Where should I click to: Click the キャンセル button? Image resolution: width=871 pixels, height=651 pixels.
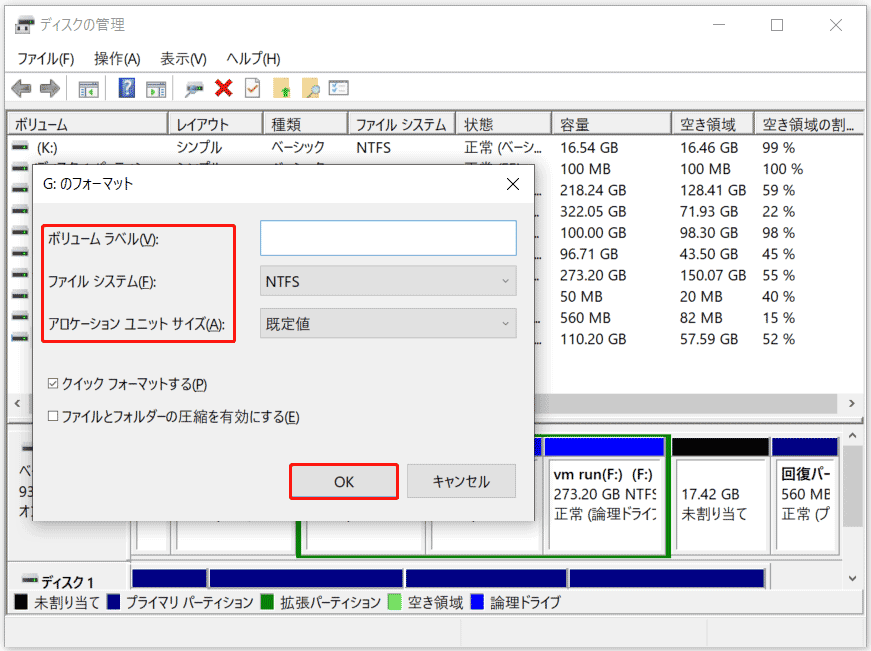pos(461,481)
